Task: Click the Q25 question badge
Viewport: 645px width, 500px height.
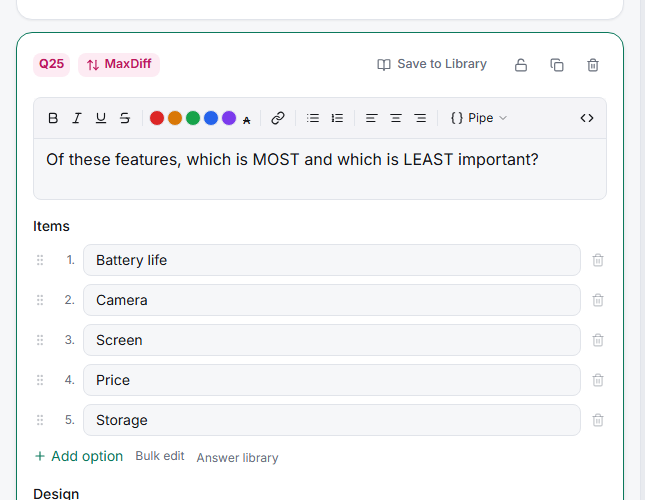Action: pyautogui.click(x=51, y=65)
